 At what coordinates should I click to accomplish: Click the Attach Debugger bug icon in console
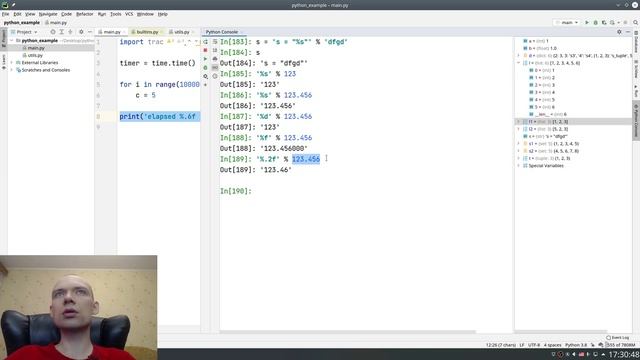205,68
